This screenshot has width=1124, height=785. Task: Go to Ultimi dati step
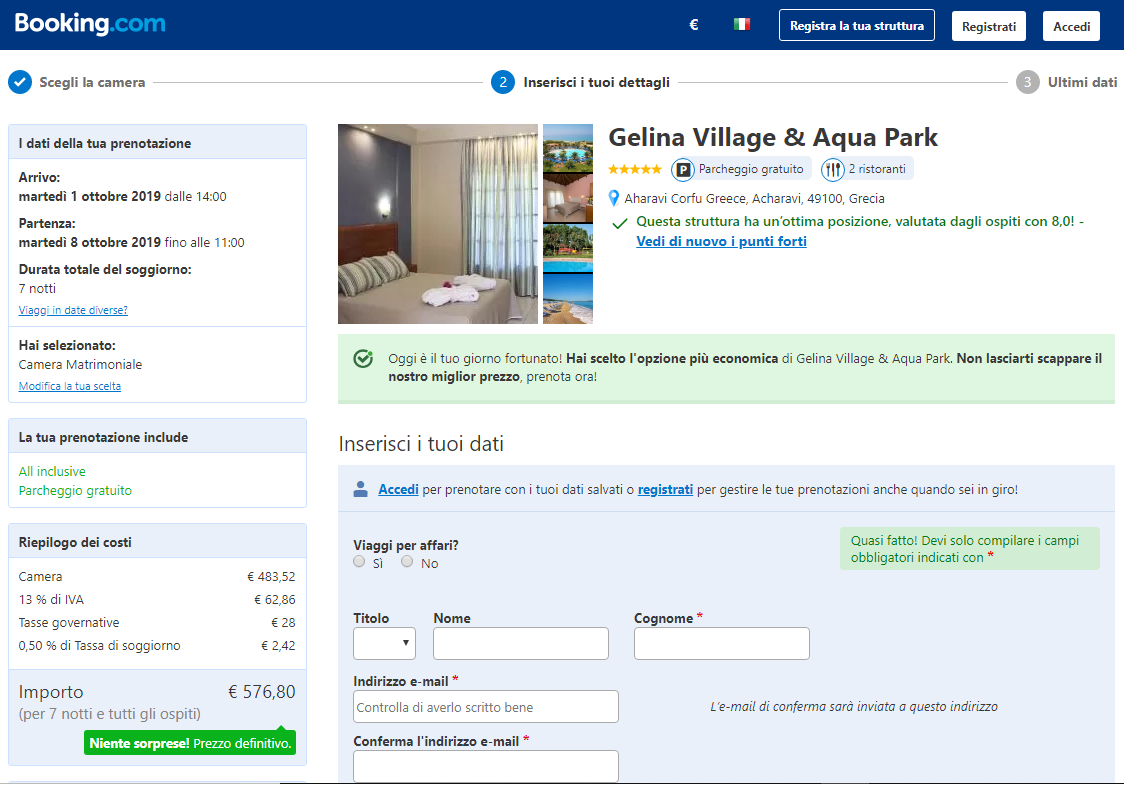pyautogui.click(x=1082, y=82)
